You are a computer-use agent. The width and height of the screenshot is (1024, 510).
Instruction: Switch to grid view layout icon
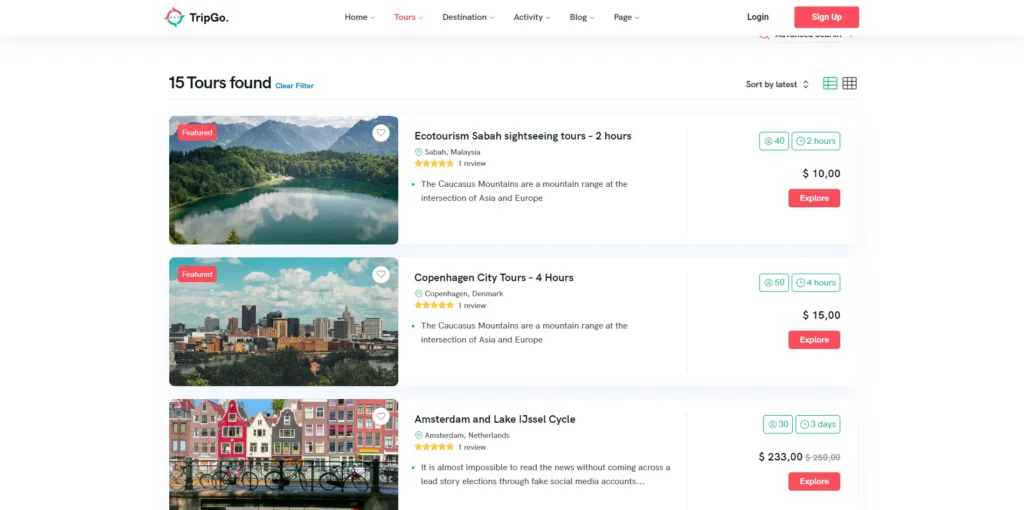tap(850, 84)
